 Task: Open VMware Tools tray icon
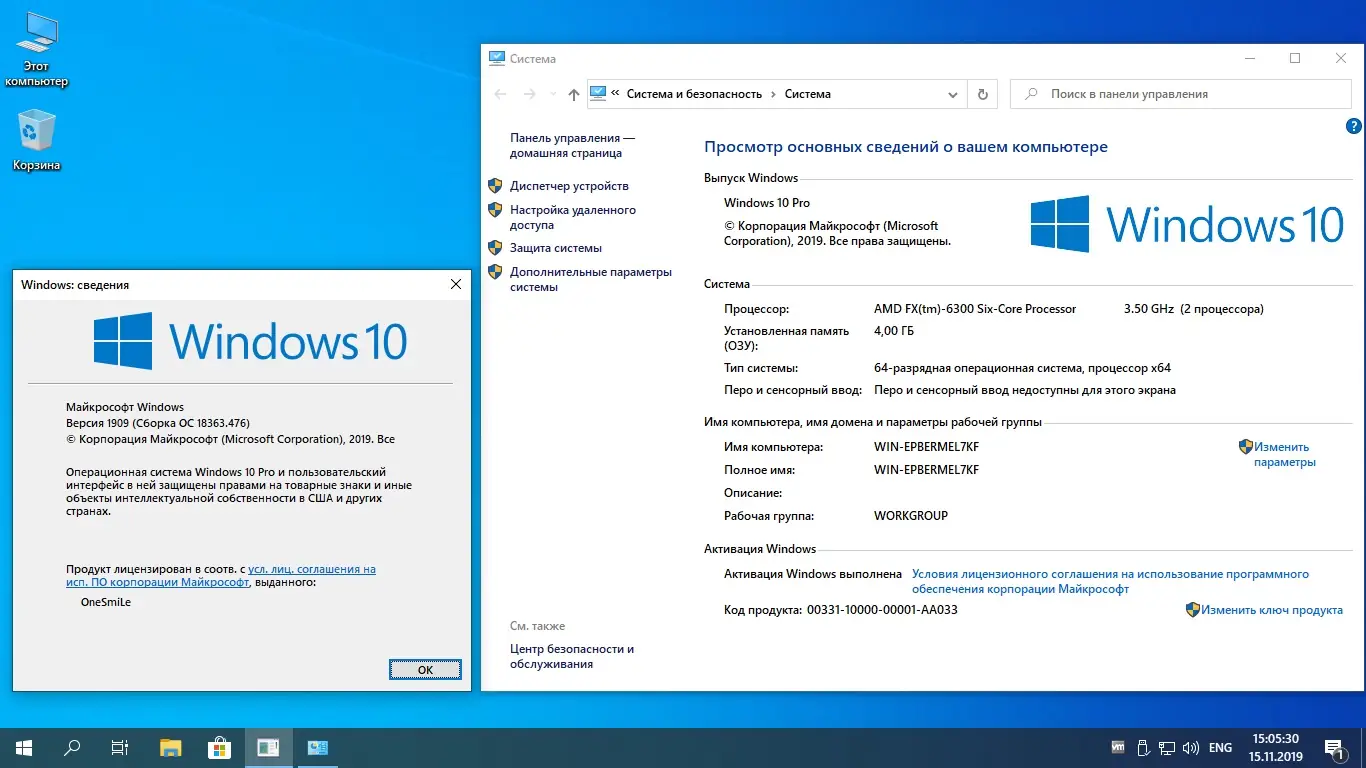click(1118, 747)
